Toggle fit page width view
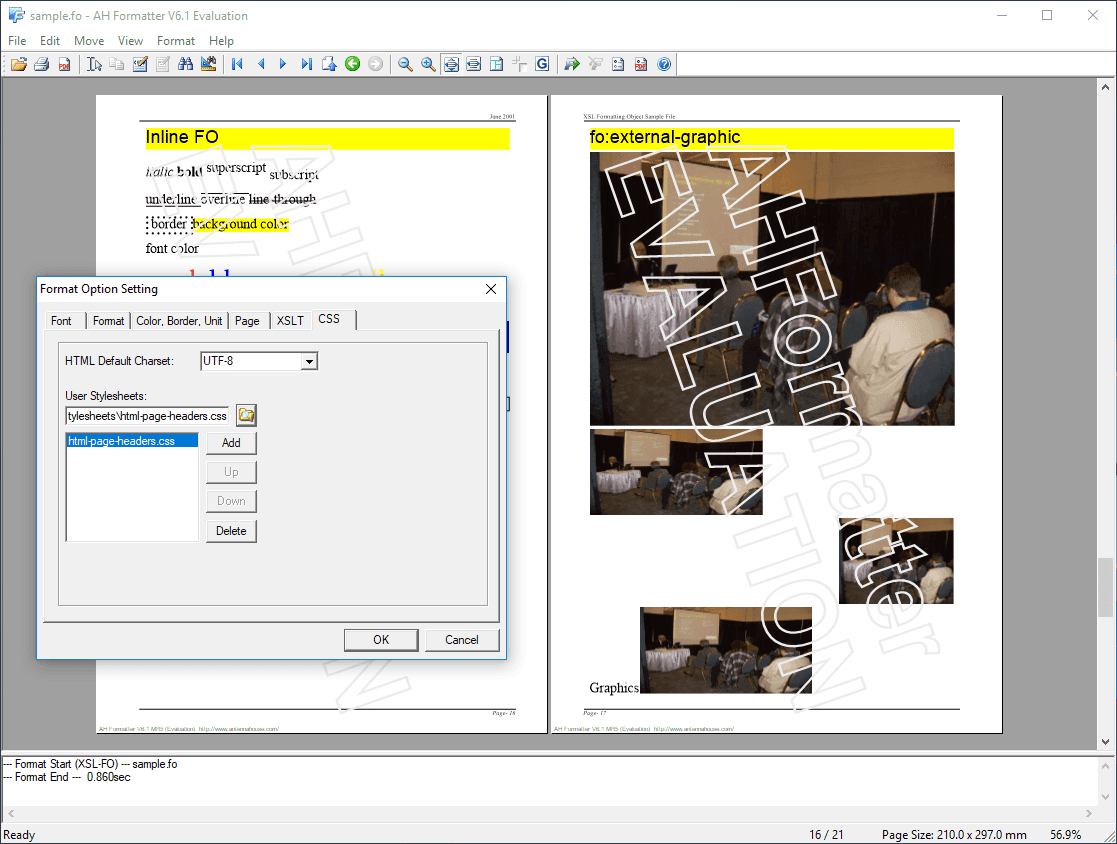1117x844 pixels. pyautogui.click(x=474, y=64)
